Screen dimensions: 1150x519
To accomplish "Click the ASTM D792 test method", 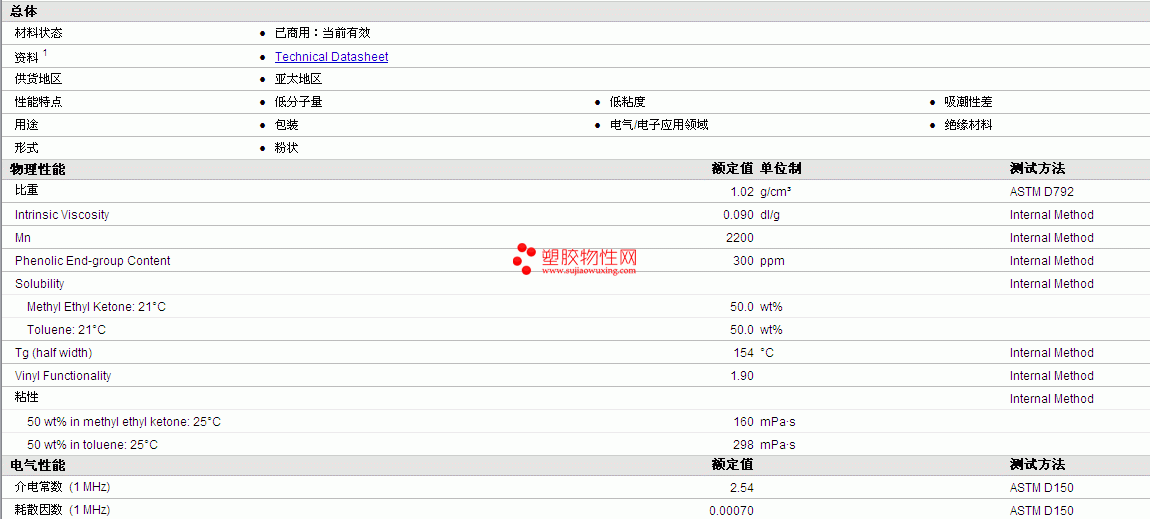I will pos(1042,192).
